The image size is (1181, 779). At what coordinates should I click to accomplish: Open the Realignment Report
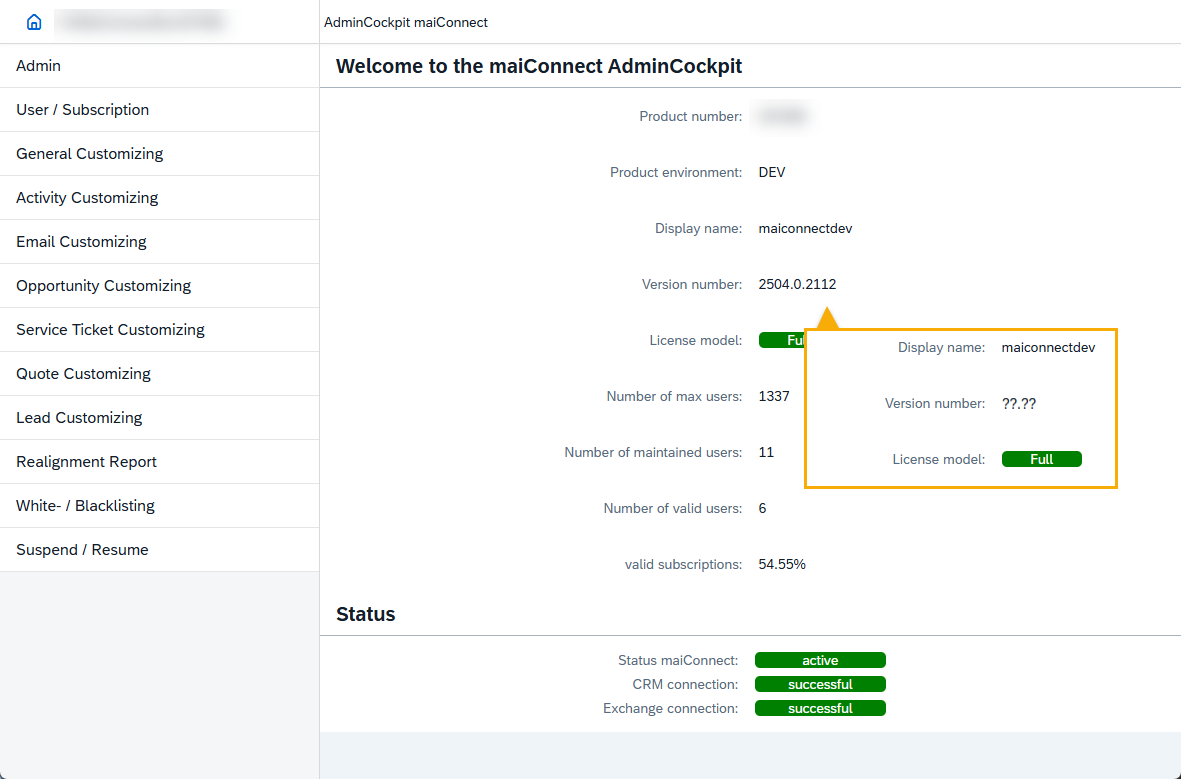(87, 462)
